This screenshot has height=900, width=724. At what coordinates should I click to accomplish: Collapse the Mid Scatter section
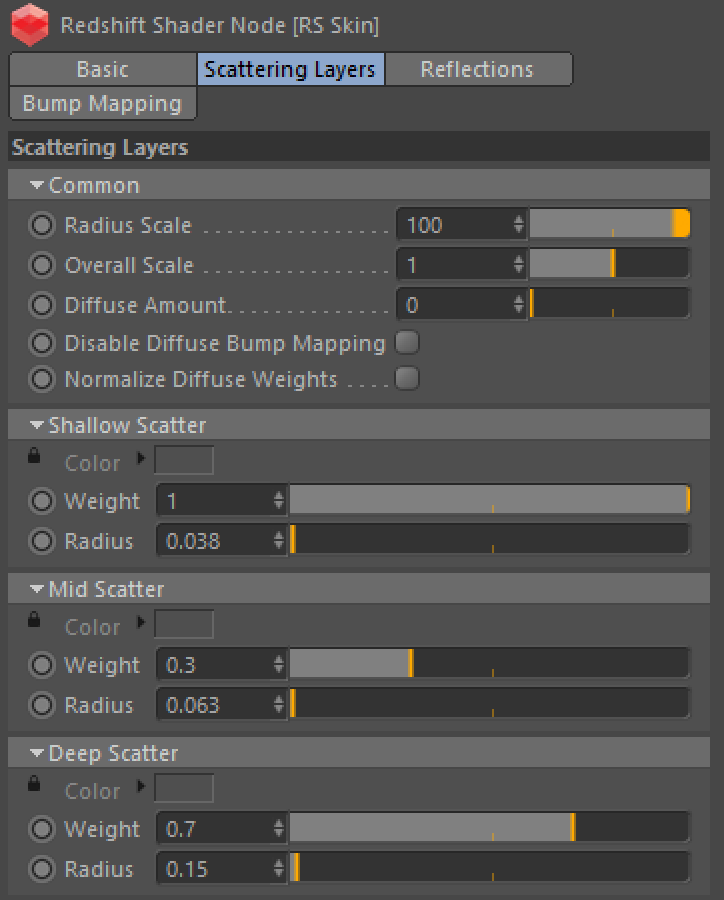(x=37, y=589)
